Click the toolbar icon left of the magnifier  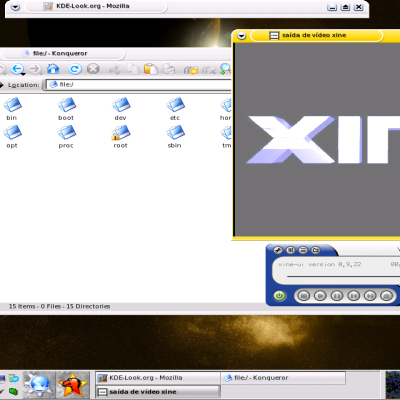tap(209, 70)
